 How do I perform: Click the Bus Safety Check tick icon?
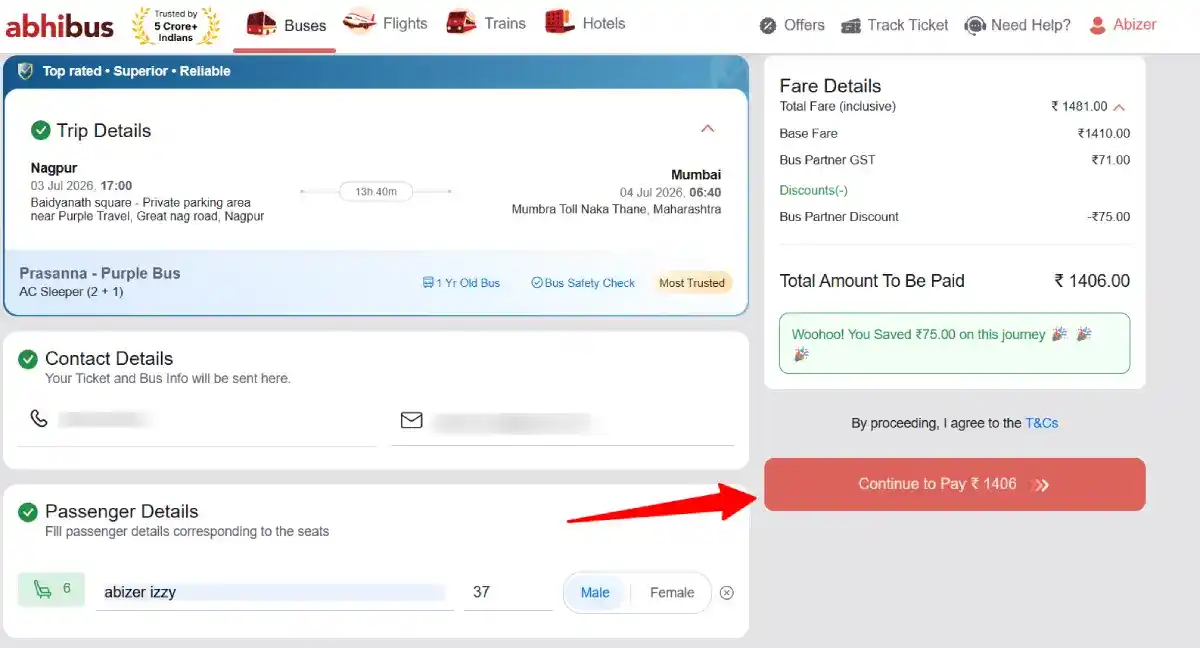coord(536,283)
